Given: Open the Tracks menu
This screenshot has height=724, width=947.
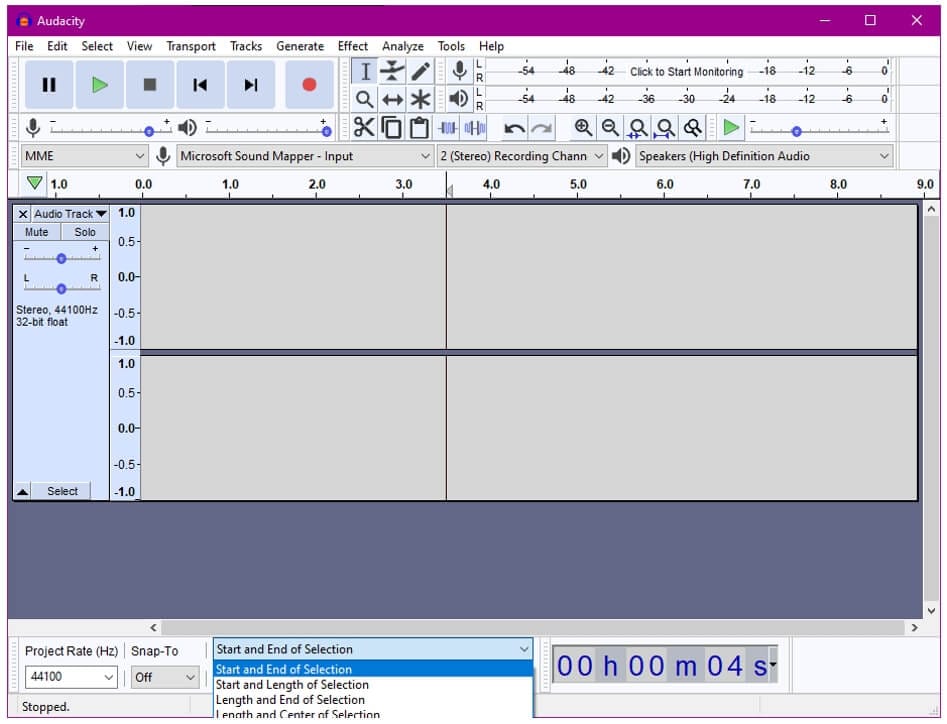Looking at the screenshot, I should click(x=246, y=46).
